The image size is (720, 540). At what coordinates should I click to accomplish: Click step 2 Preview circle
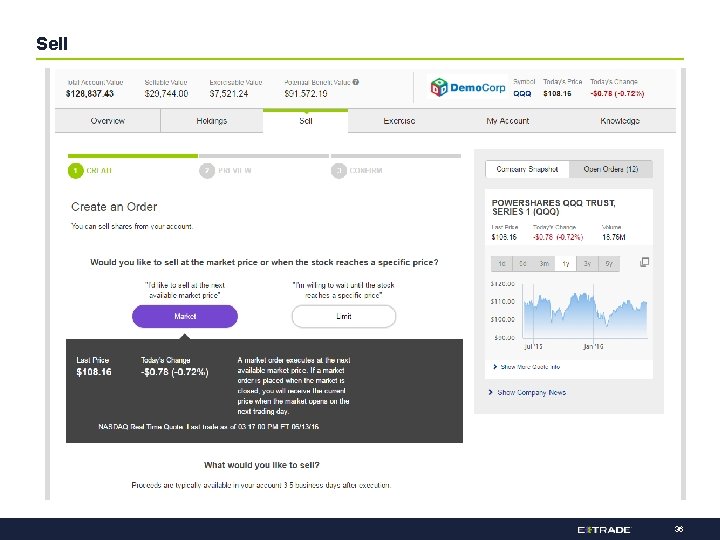(x=207, y=171)
